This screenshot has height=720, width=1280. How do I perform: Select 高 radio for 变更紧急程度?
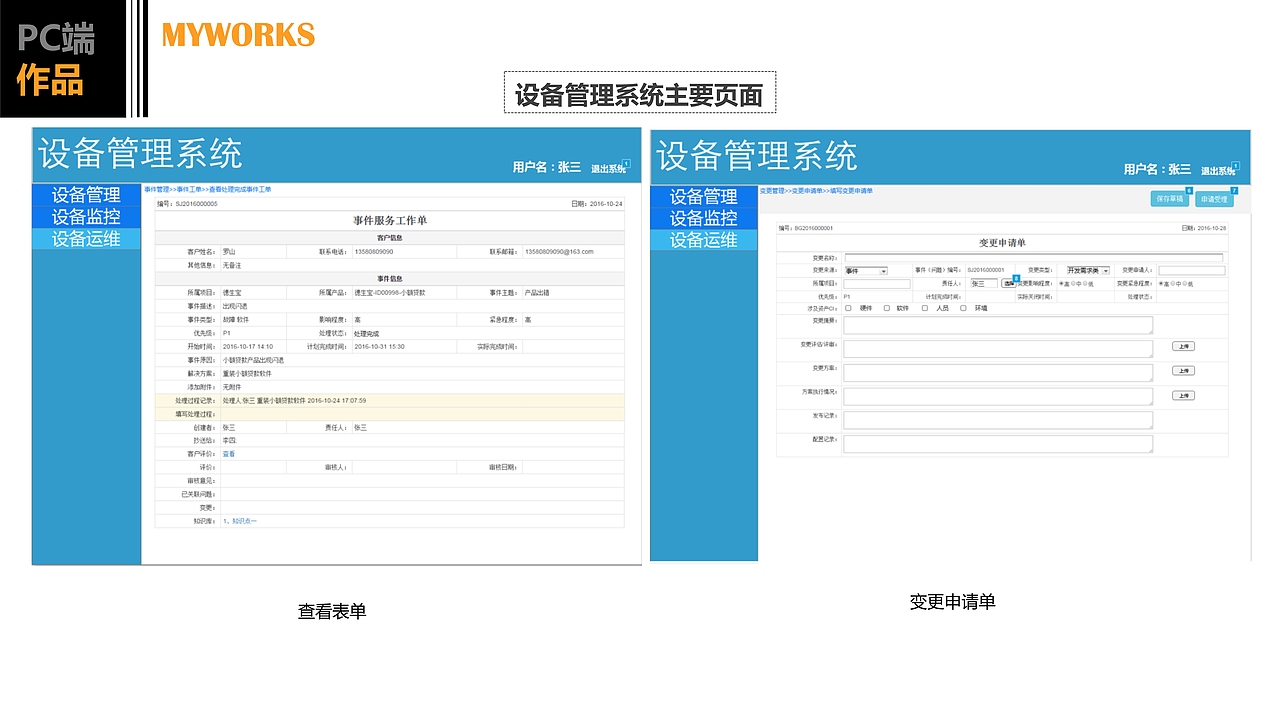pyautogui.click(x=1161, y=283)
